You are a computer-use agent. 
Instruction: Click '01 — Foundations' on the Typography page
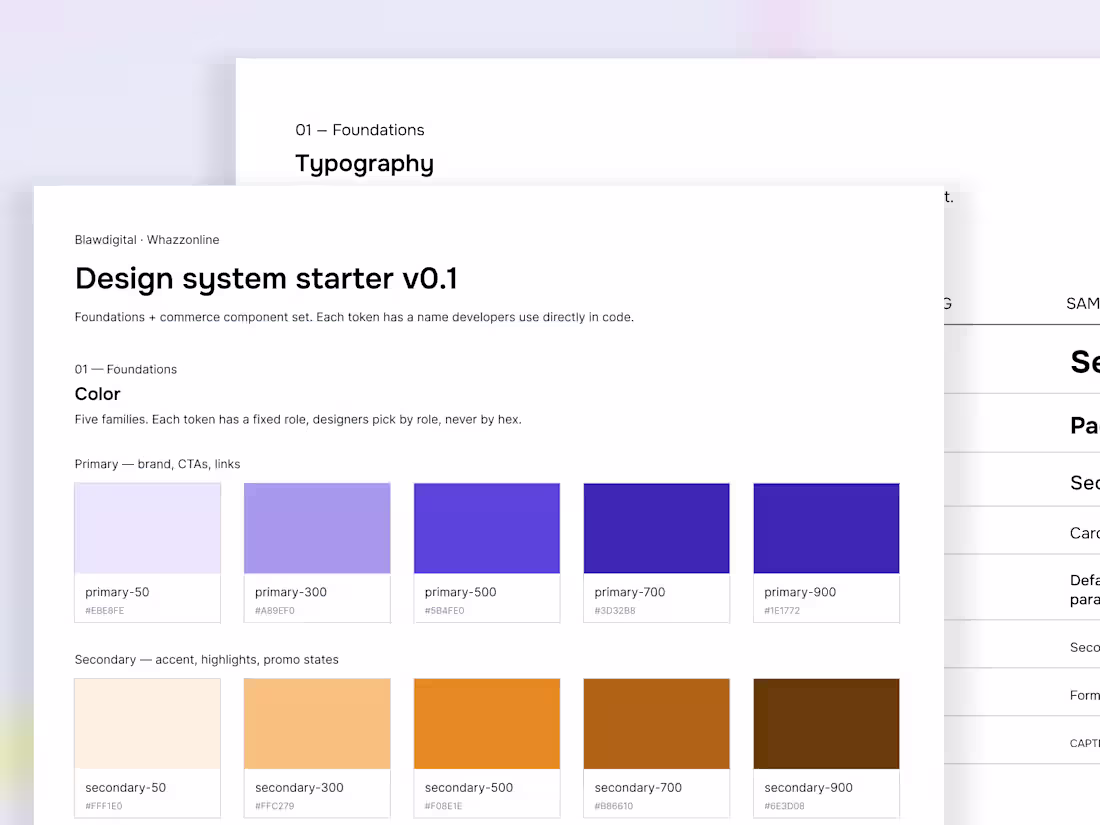(x=360, y=130)
